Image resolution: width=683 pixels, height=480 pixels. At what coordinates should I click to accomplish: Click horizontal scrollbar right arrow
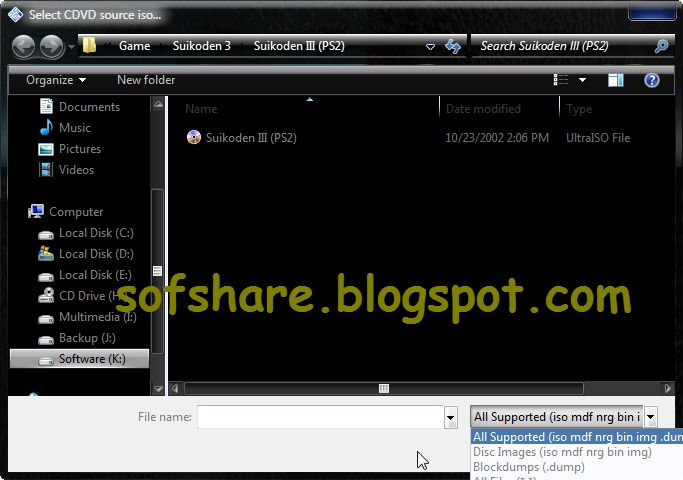pyautogui.click(x=668, y=388)
